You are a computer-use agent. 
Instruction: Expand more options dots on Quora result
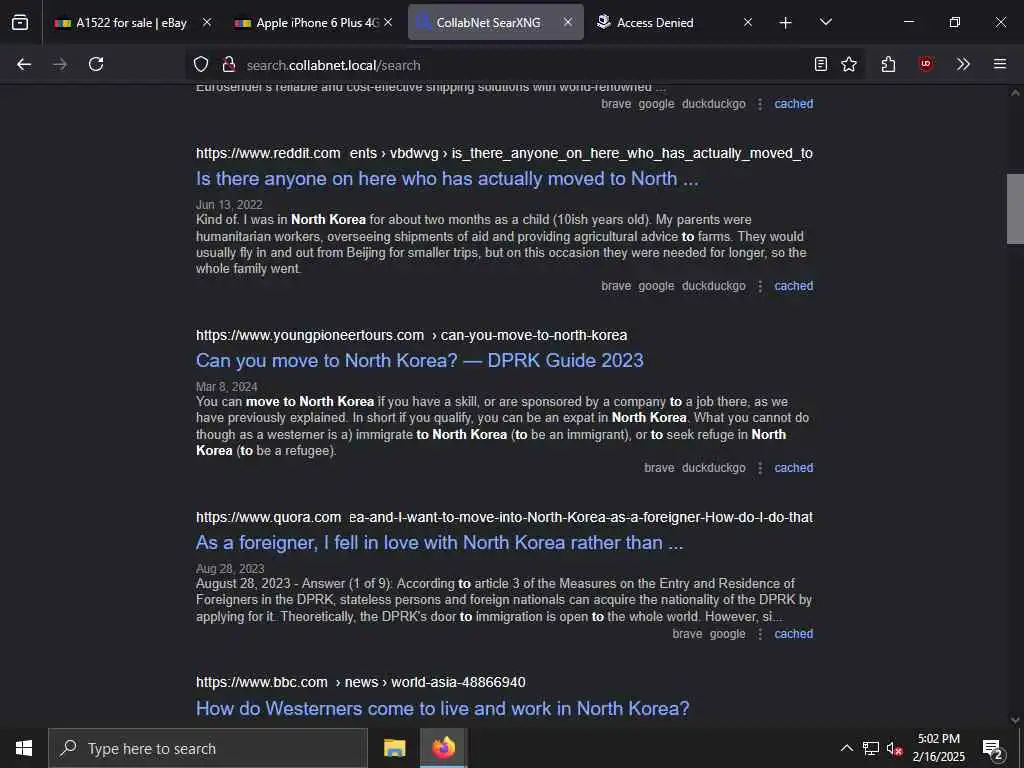click(x=760, y=634)
